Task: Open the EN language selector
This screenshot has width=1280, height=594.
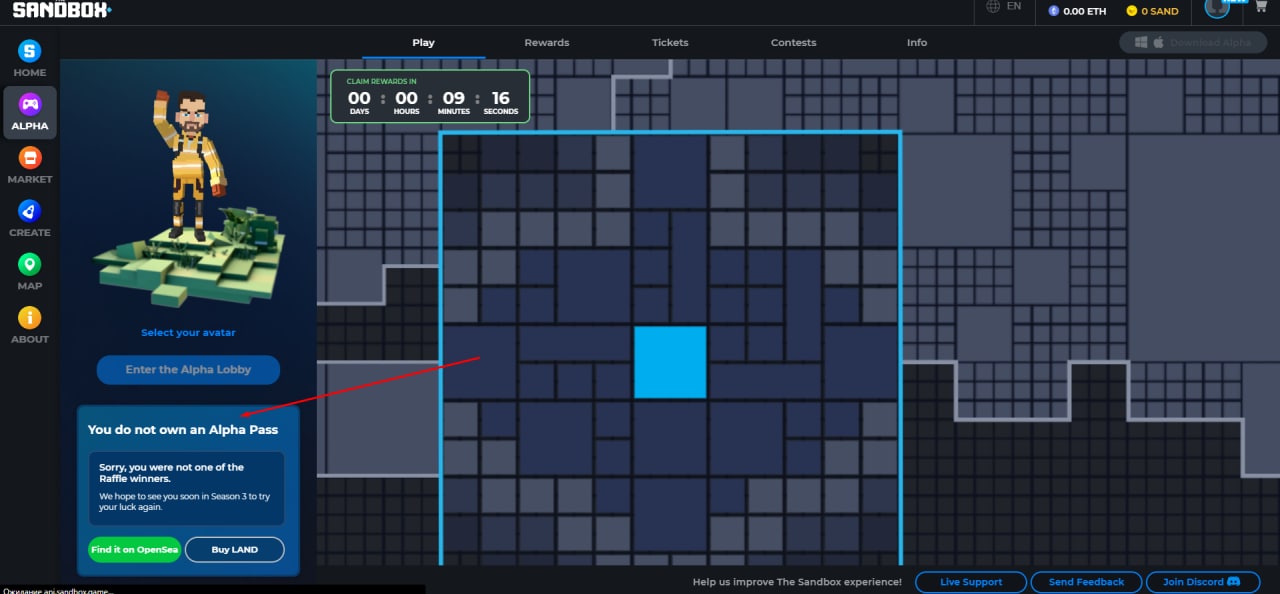Action: pos(1003,7)
